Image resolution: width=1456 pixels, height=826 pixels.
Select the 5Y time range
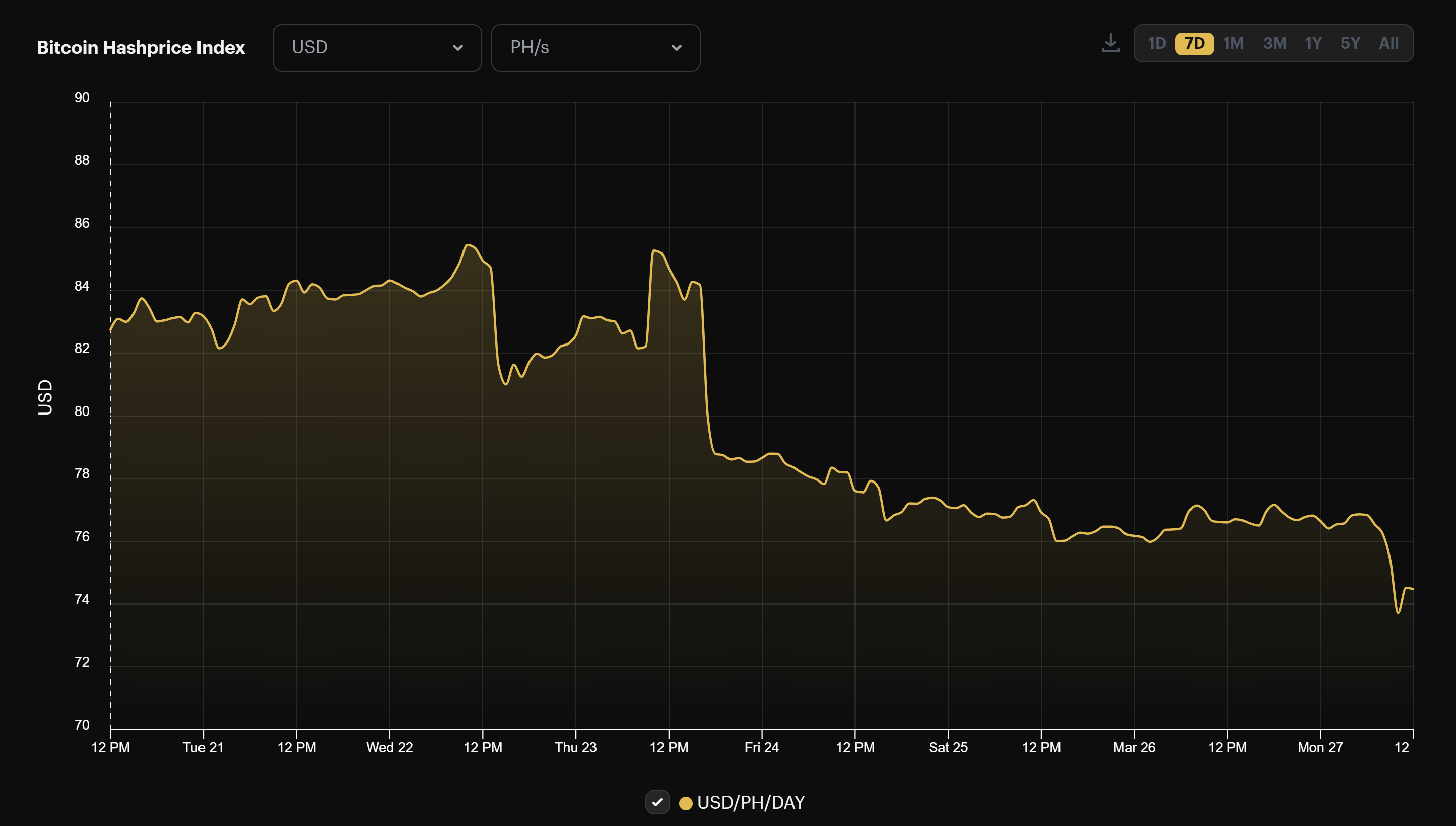point(1350,44)
